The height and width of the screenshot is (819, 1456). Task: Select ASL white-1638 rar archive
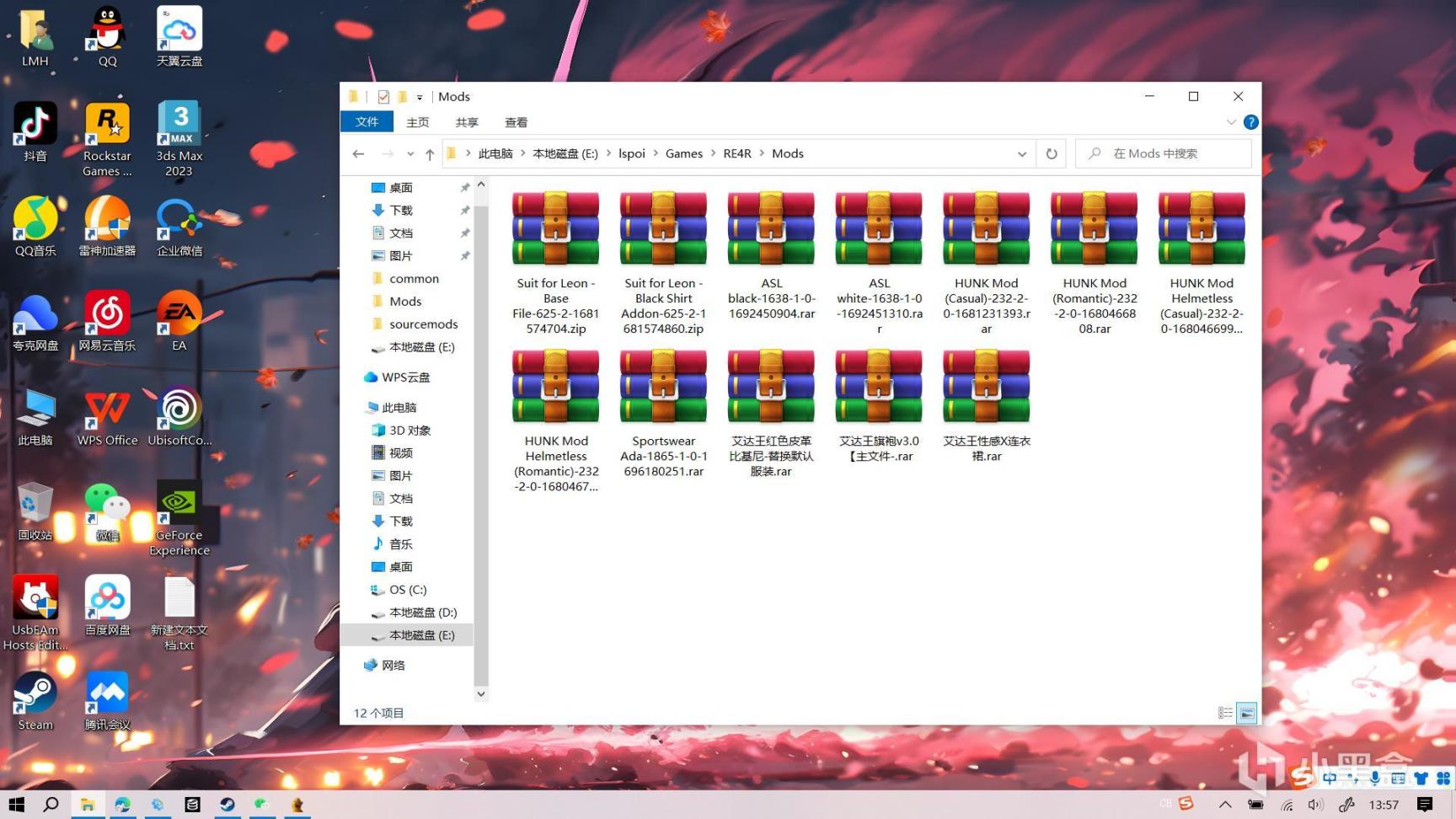coord(879,264)
